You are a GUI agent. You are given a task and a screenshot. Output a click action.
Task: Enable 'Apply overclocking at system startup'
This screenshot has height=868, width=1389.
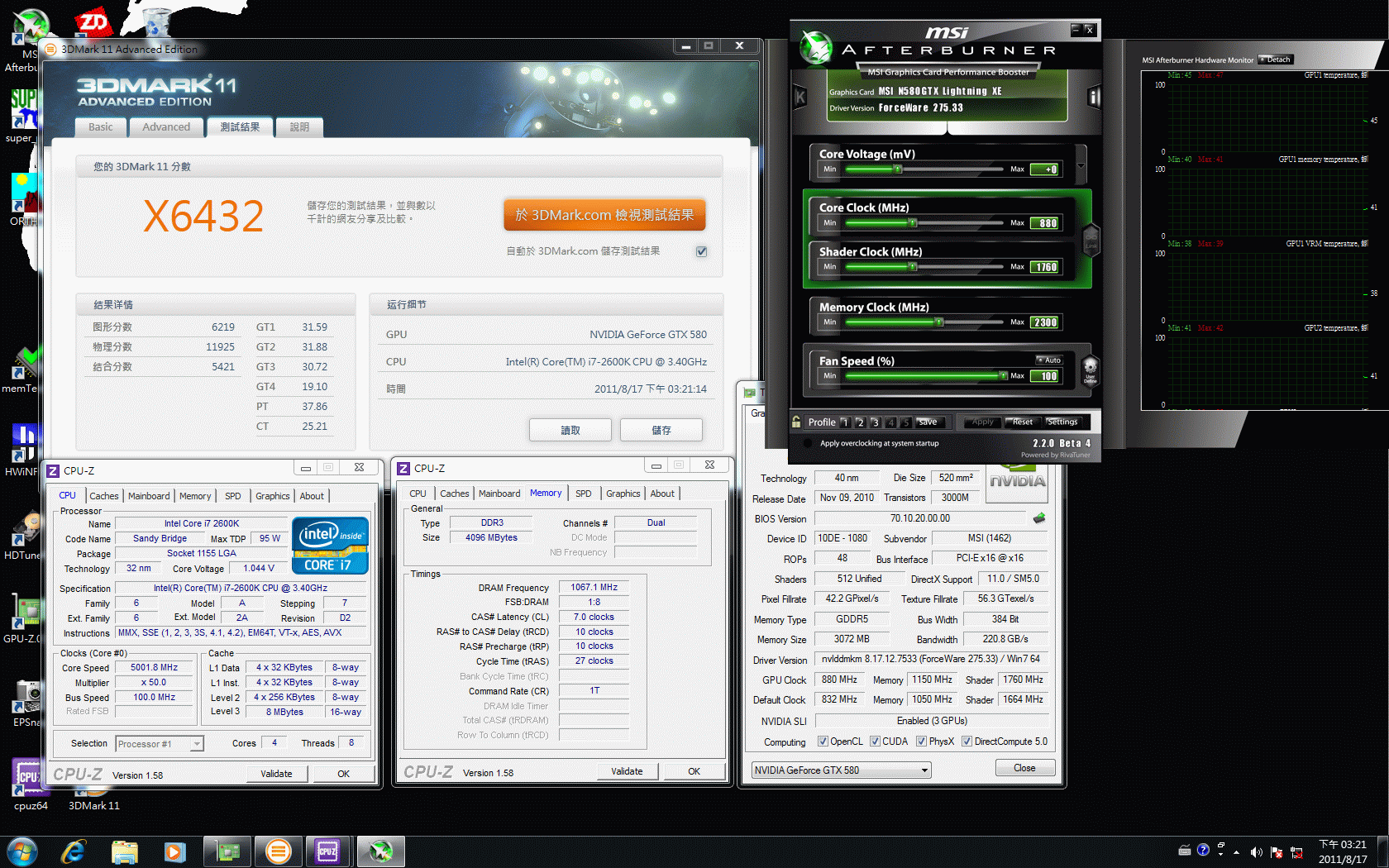[808, 443]
